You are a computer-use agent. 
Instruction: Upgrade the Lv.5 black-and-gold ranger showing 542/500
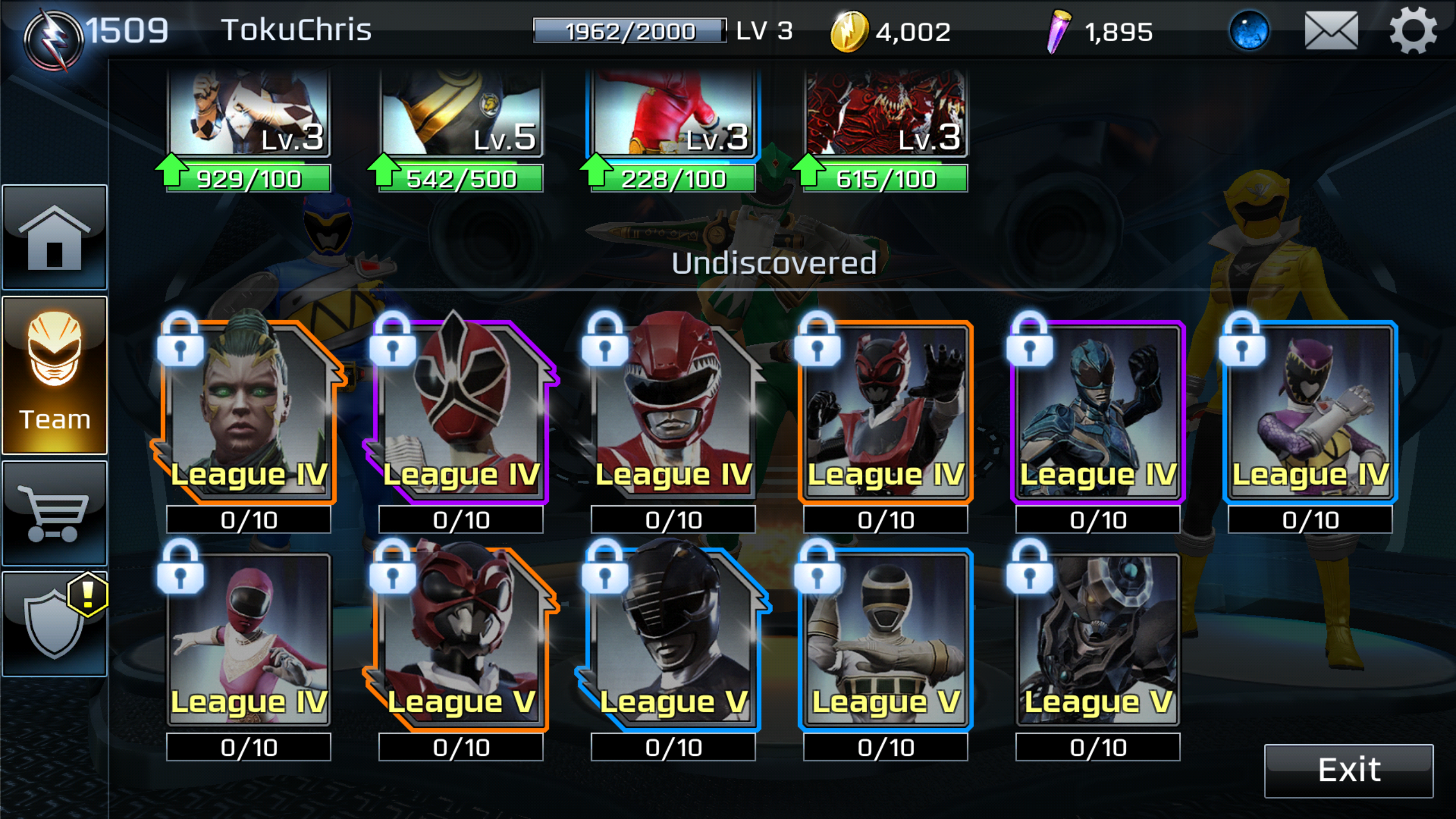pyautogui.click(x=461, y=131)
